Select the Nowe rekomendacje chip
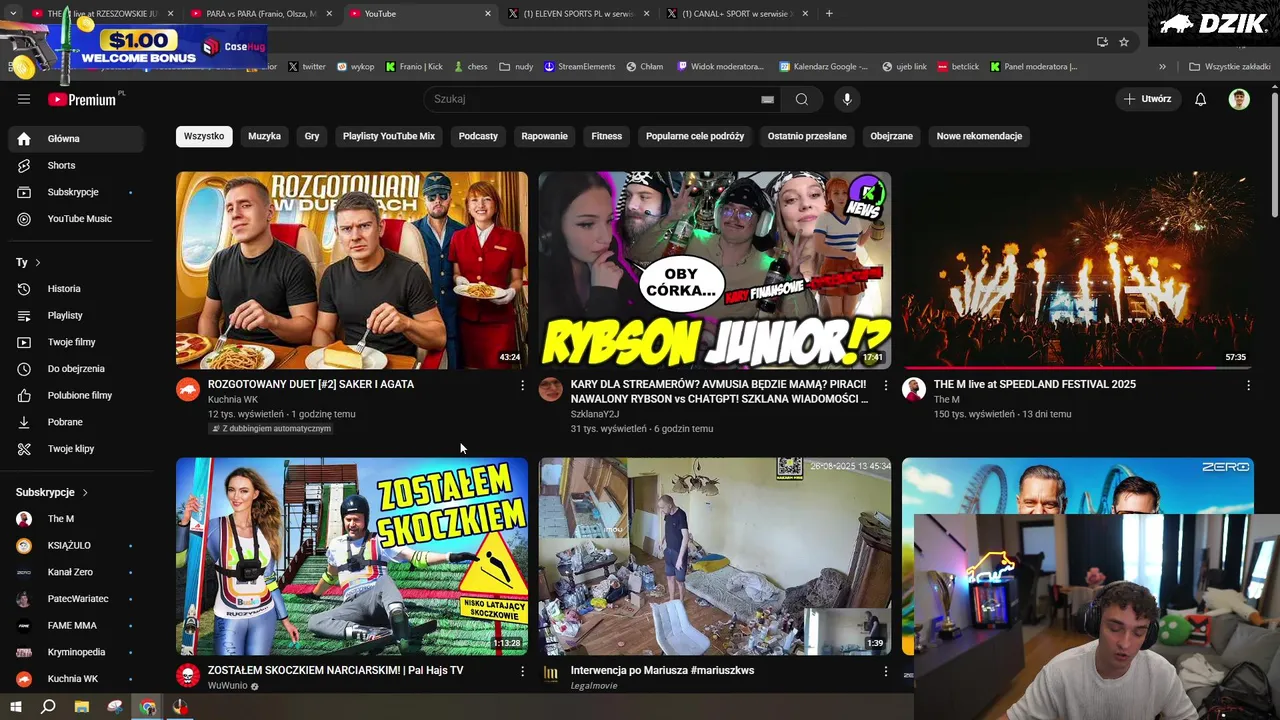The height and width of the screenshot is (720, 1280). (x=979, y=136)
